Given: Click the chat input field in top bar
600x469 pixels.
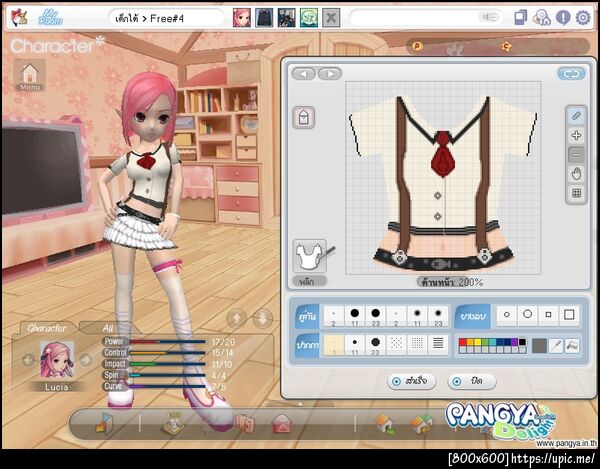Looking at the screenshot, I should click(426, 18).
